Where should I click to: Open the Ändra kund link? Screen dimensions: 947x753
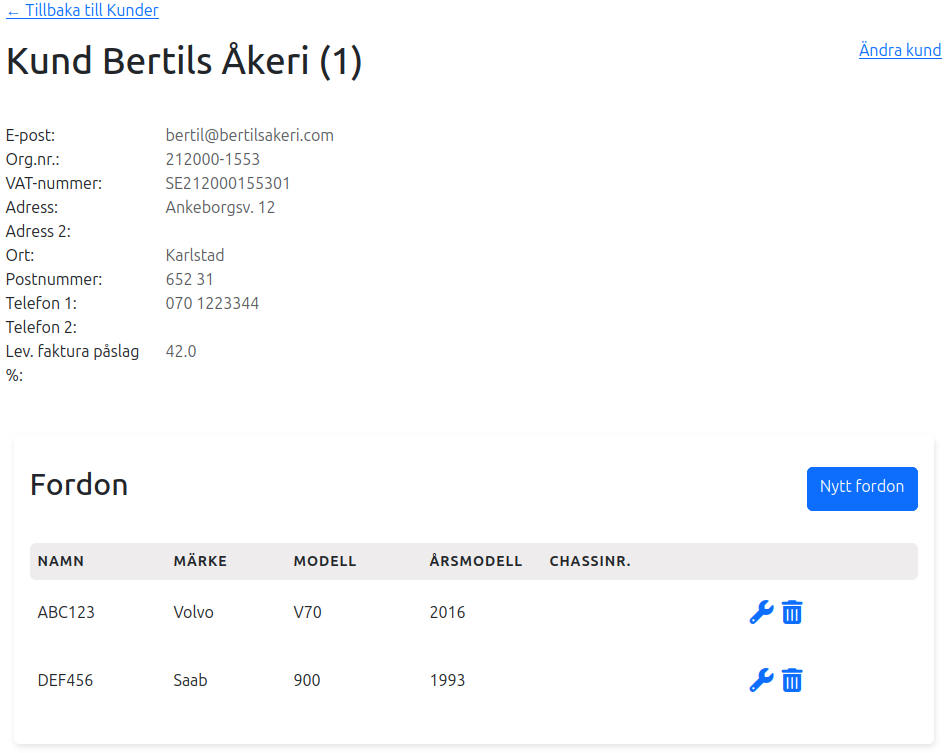point(900,50)
